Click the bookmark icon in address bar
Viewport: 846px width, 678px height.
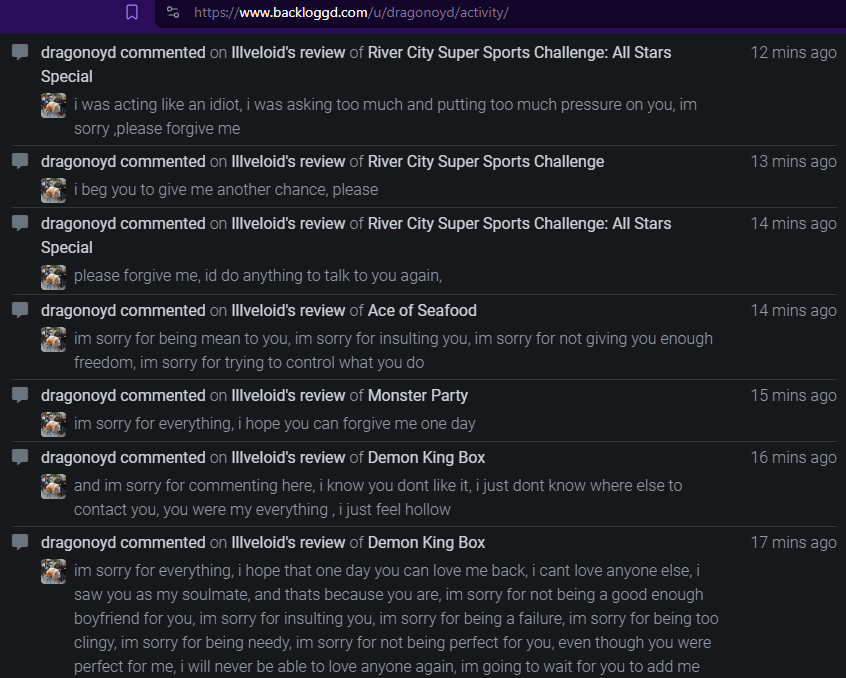[x=132, y=12]
